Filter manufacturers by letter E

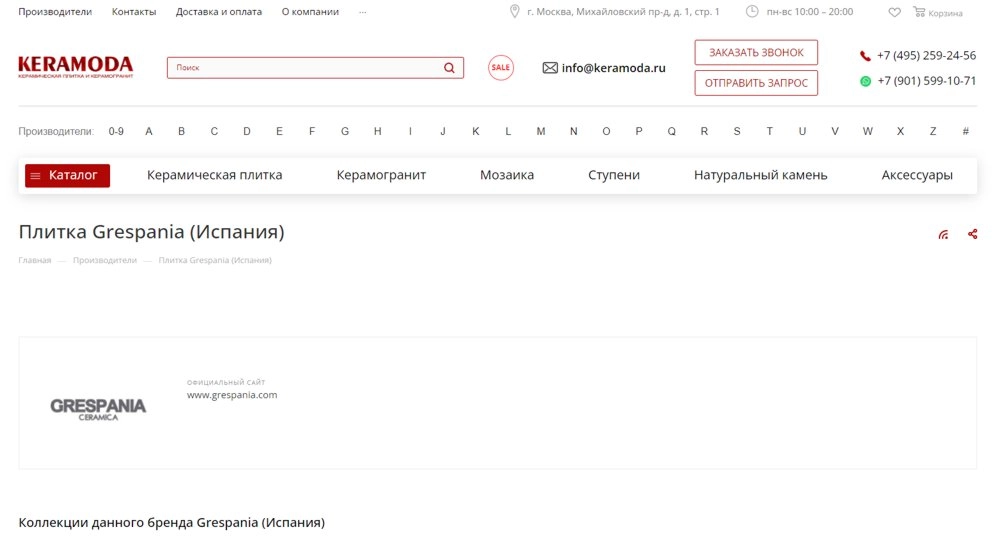(x=279, y=131)
